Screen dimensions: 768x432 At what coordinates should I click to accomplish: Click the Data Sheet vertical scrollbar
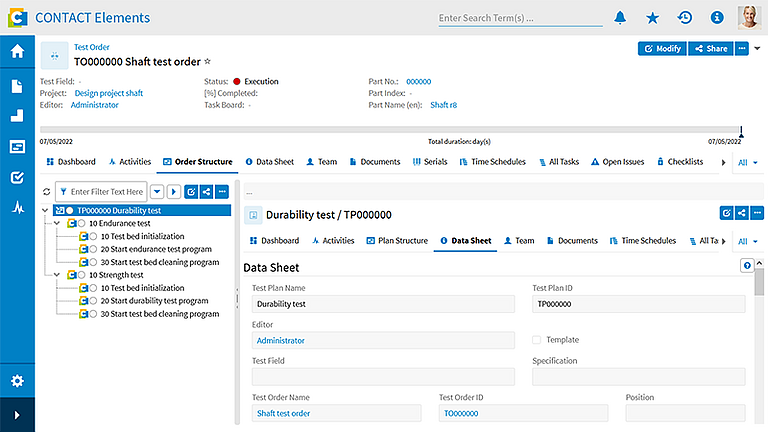(759, 282)
